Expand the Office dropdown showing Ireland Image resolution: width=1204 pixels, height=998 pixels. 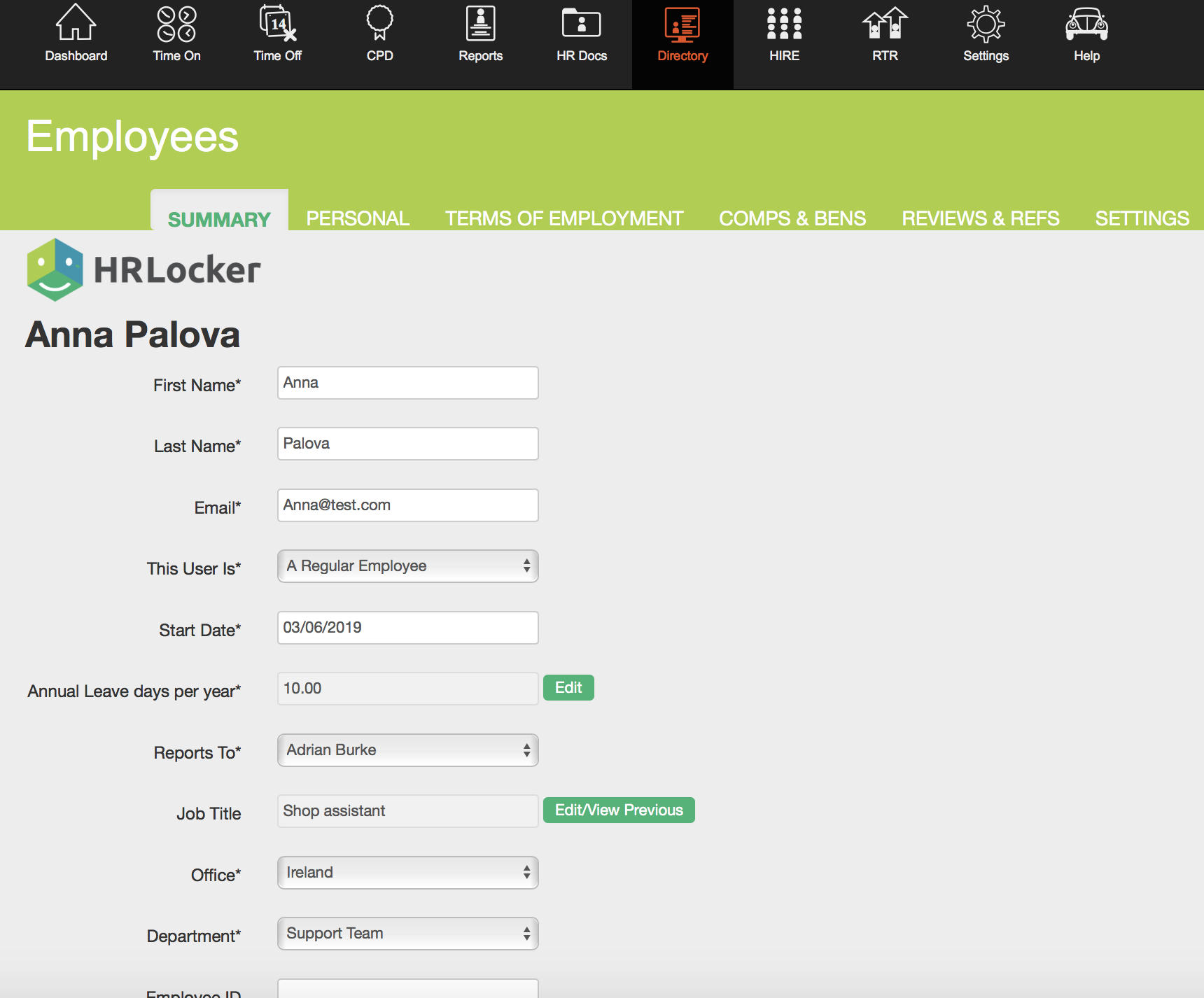tap(407, 873)
